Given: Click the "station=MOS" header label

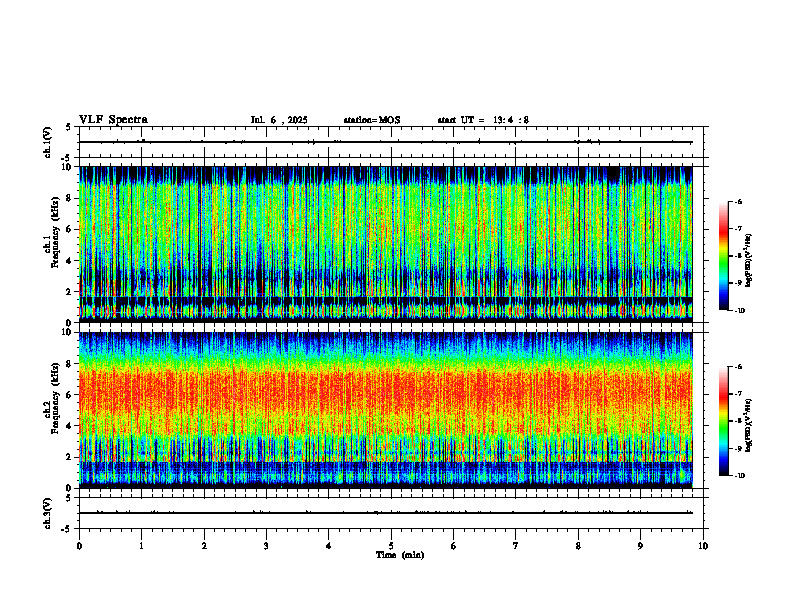Looking at the screenshot, I should click(372, 120).
